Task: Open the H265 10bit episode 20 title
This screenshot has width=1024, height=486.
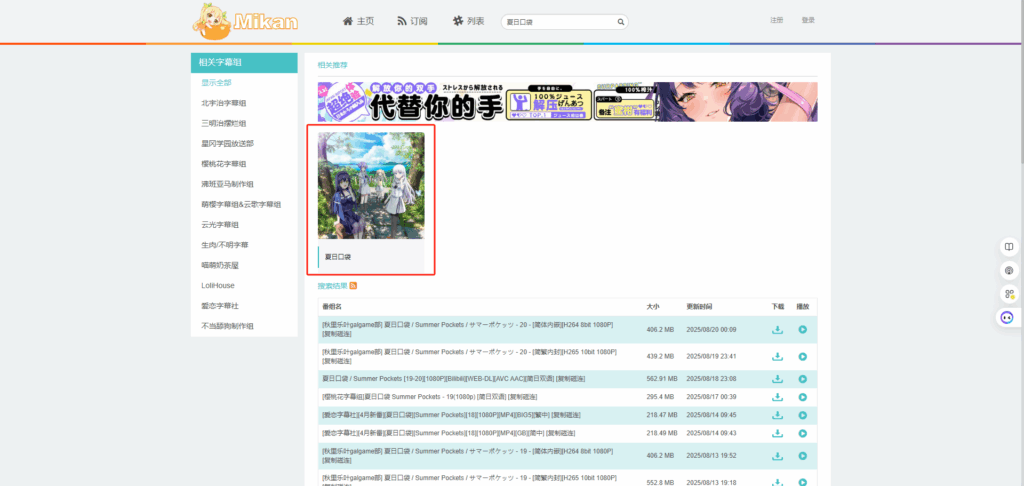Action: 470,351
